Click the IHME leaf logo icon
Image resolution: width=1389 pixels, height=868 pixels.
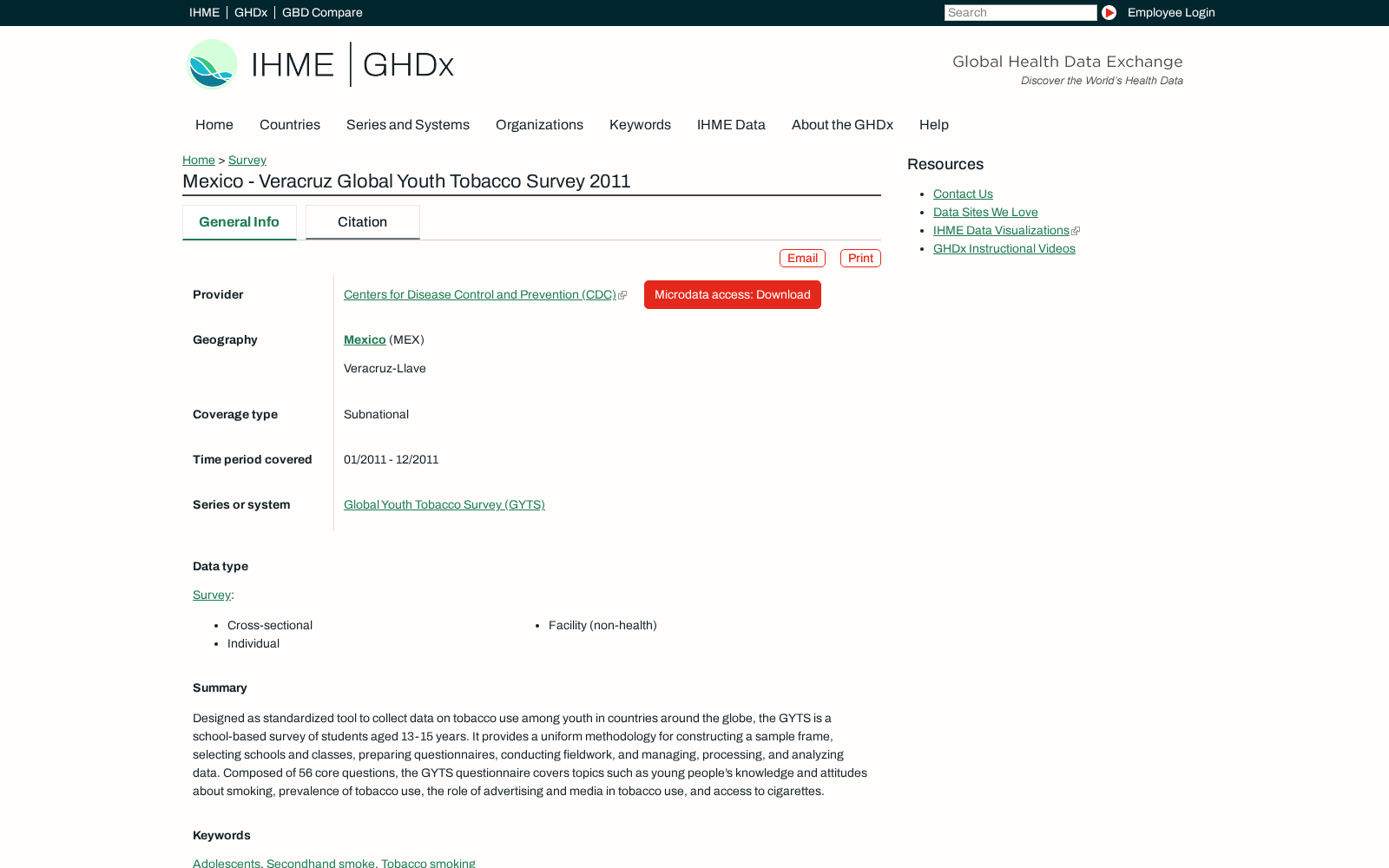coord(212,64)
